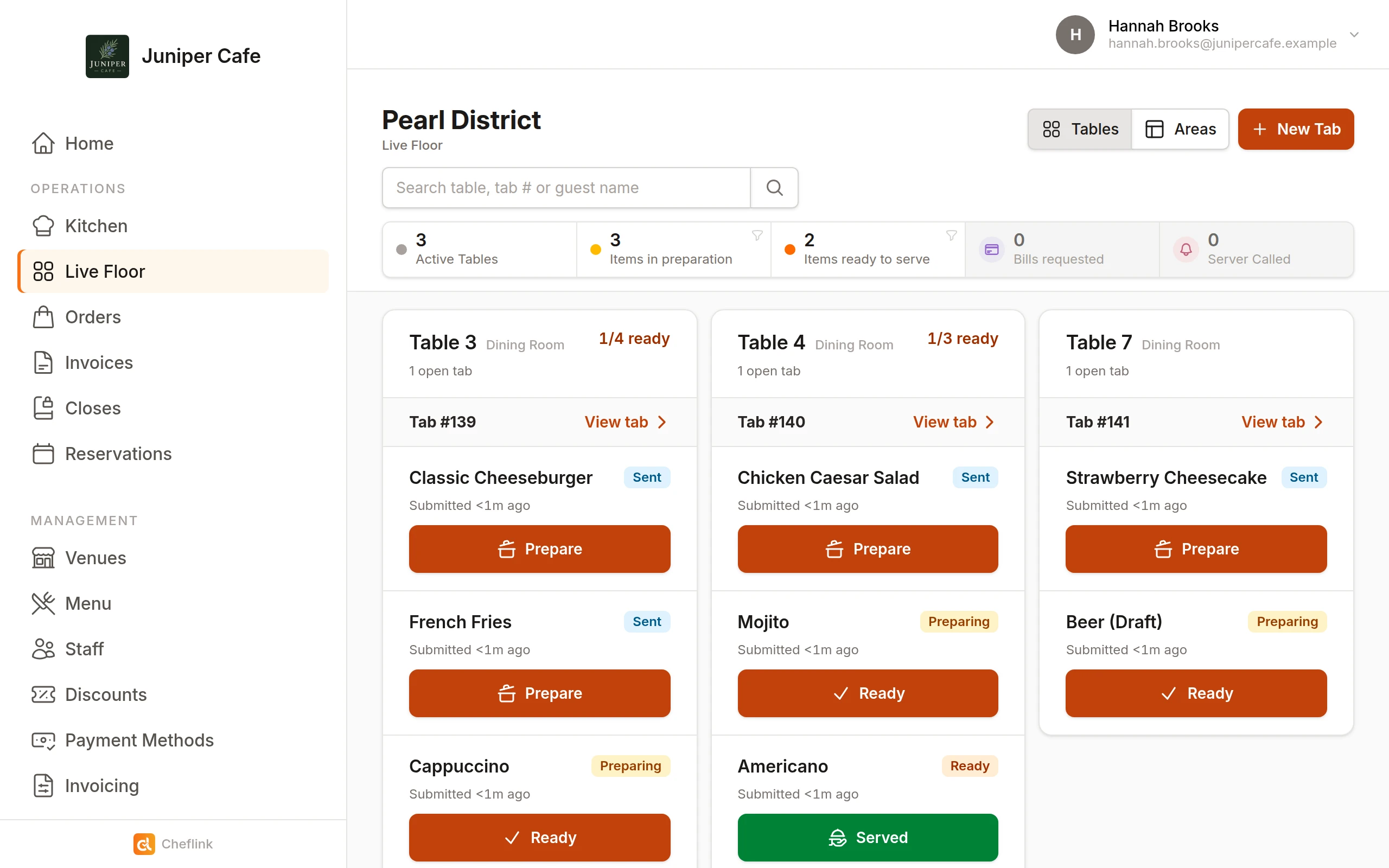Switch to Tables view
1389x868 pixels.
[1080, 129]
